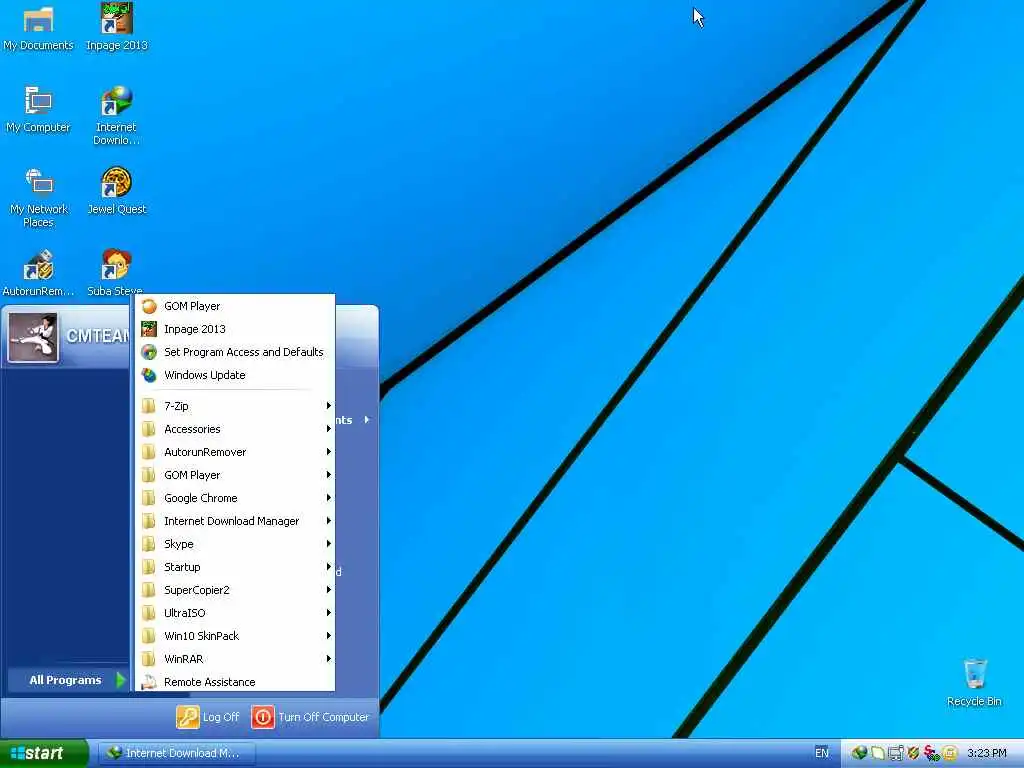Select the Recycle Bin icon
The width and height of the screenshot is (1024, 768).
tap(974, 682)
